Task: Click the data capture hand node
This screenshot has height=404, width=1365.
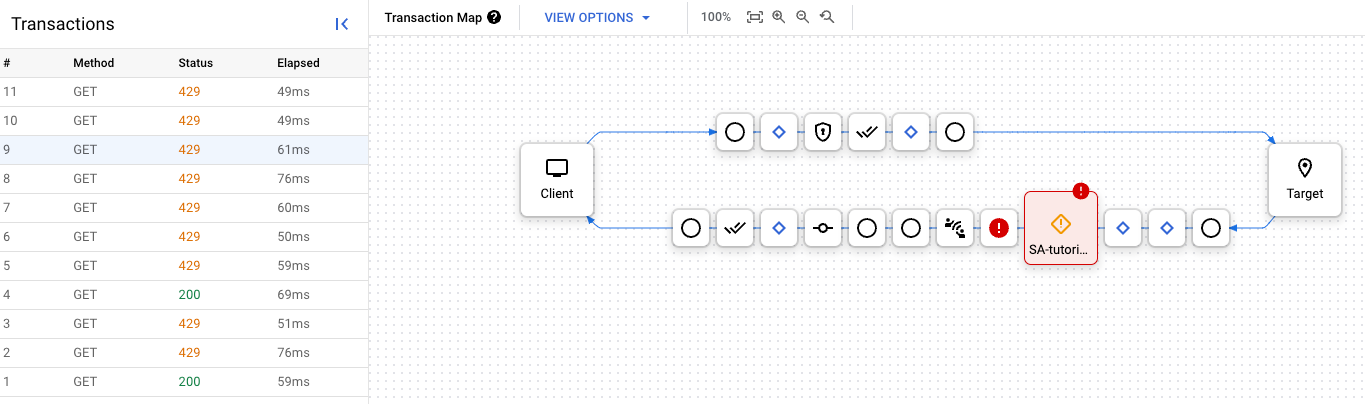Action: click(954, 228)
